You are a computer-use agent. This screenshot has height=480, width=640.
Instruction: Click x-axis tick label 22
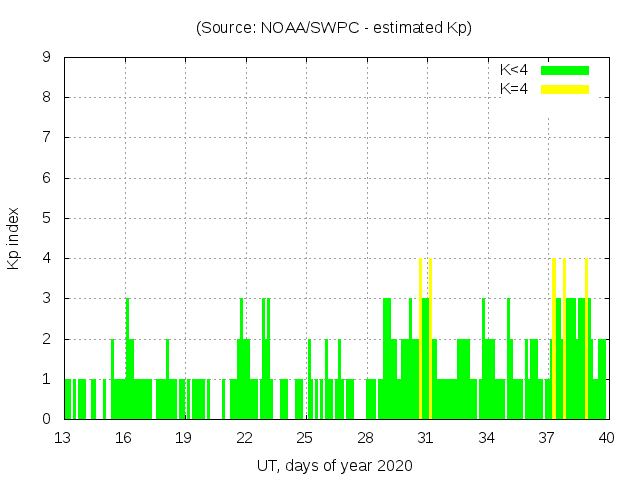244,438
